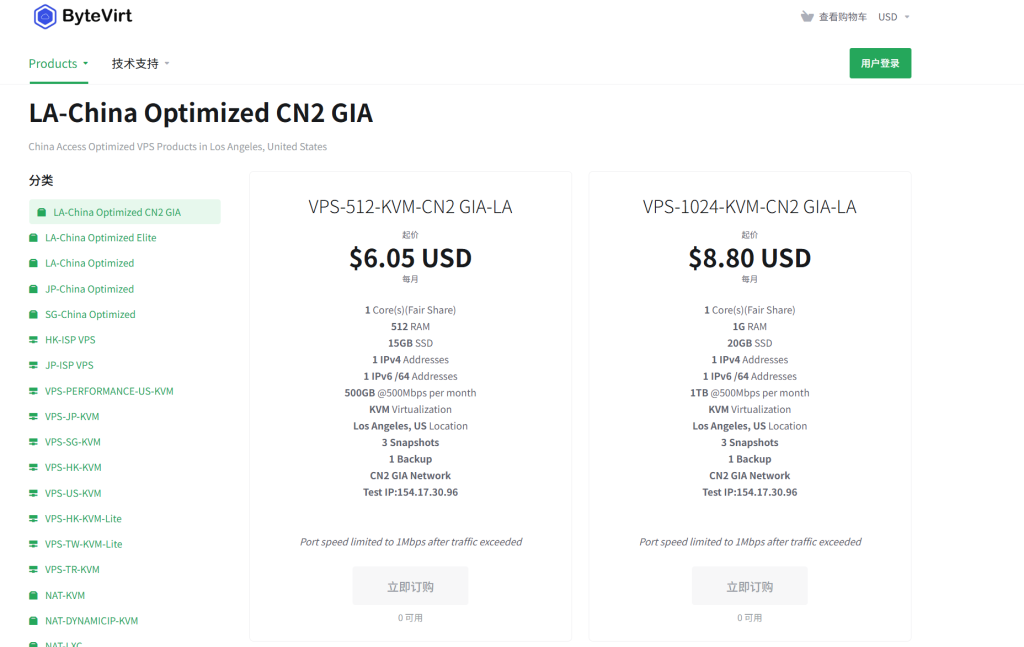The image size is (1024, 647).
Task: Expand the Products menu
Action: click(58, 64)
